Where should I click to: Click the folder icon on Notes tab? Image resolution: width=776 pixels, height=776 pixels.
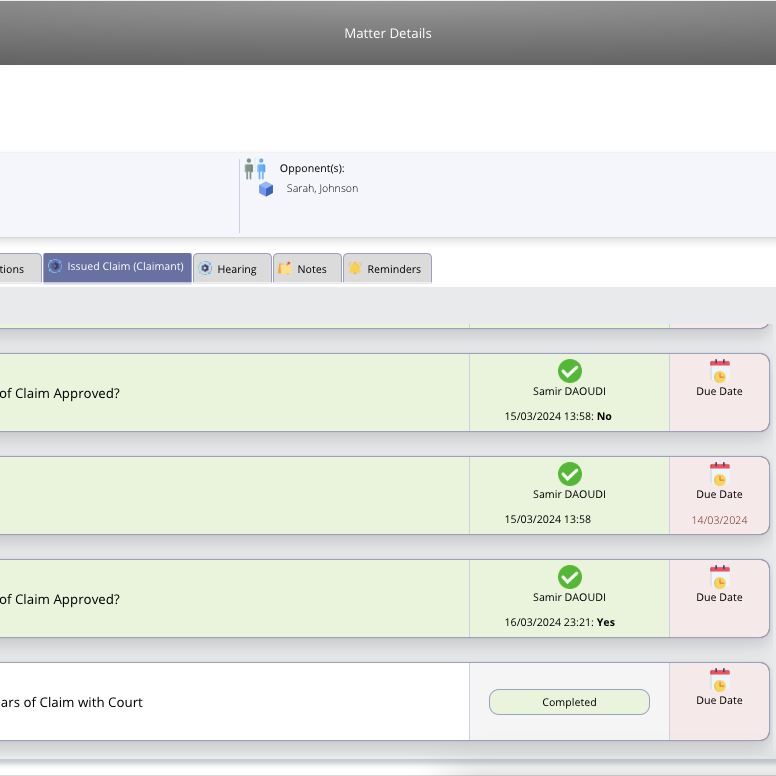(285, 268)
